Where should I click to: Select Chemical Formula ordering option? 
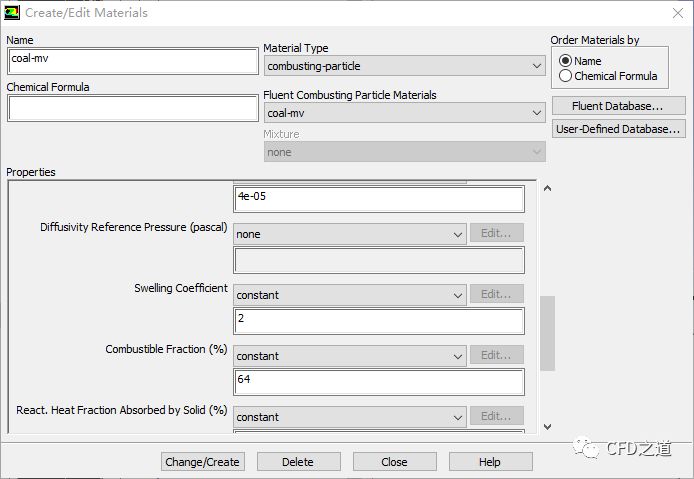(566, 76)
